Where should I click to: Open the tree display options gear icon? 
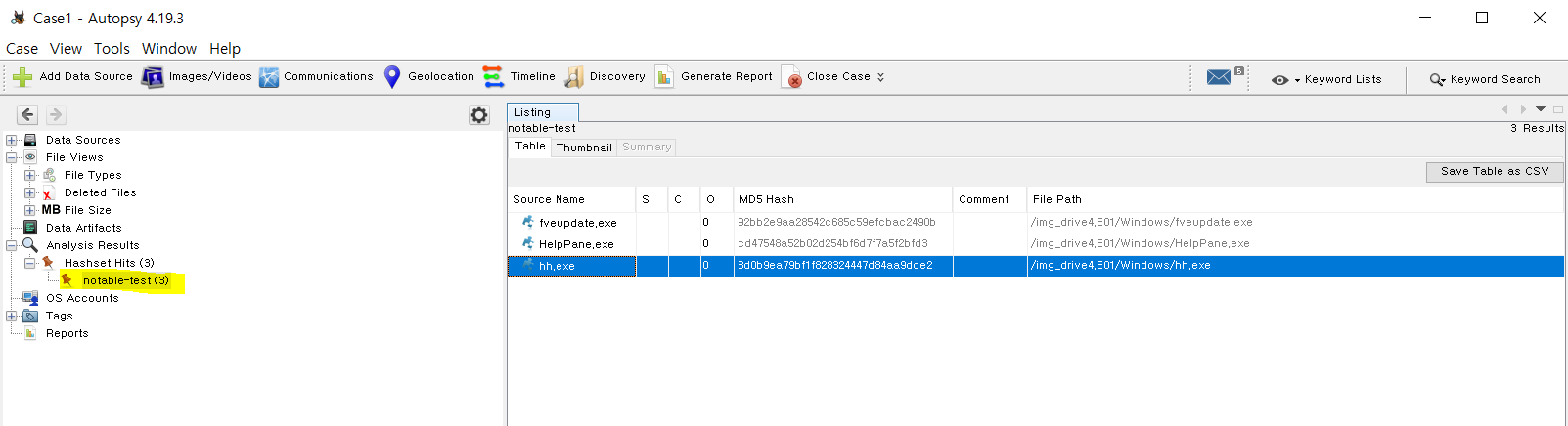click(x=479, y=115)
